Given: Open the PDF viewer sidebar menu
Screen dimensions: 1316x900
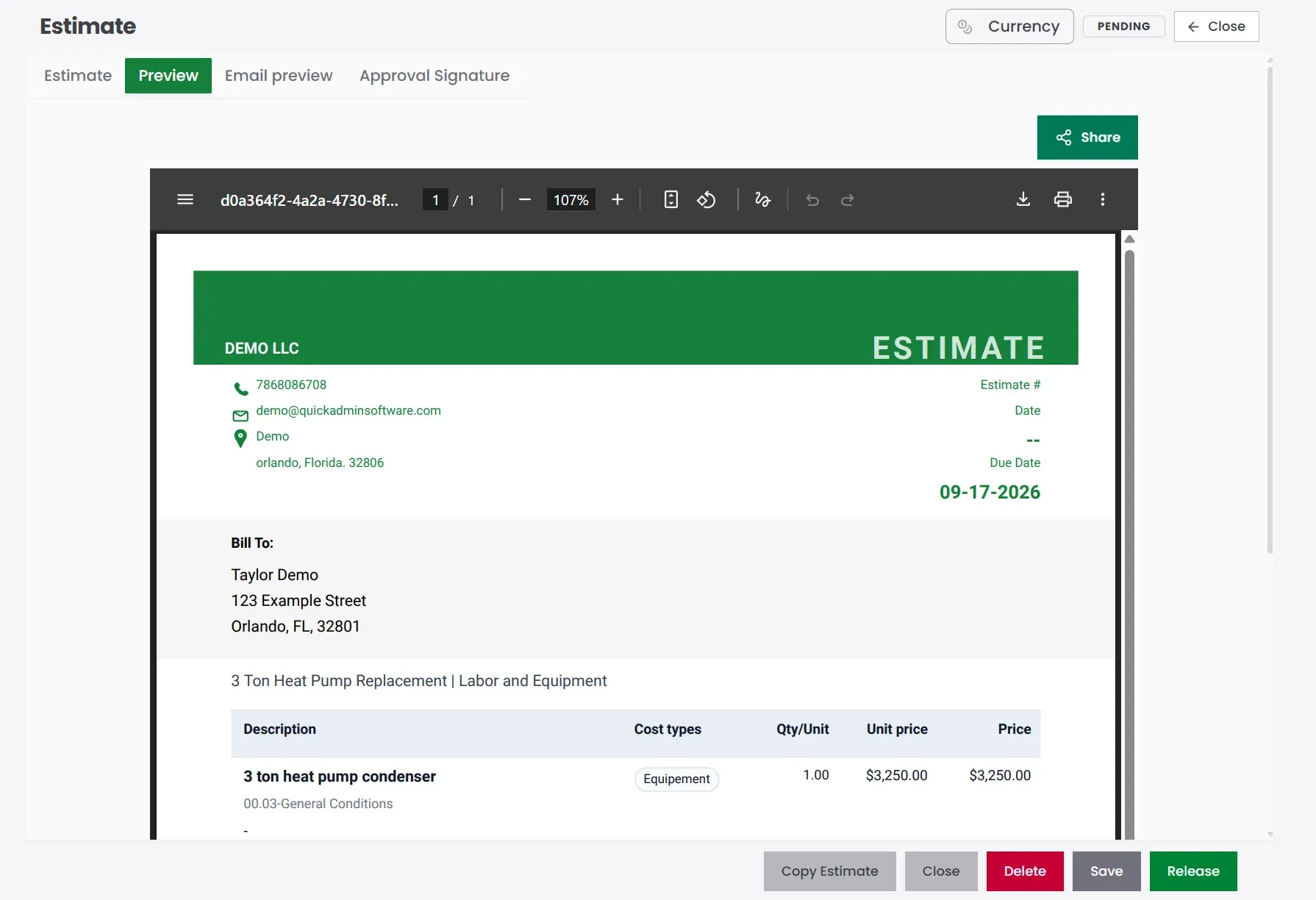Looking at the screenshot, I should 185,200.
